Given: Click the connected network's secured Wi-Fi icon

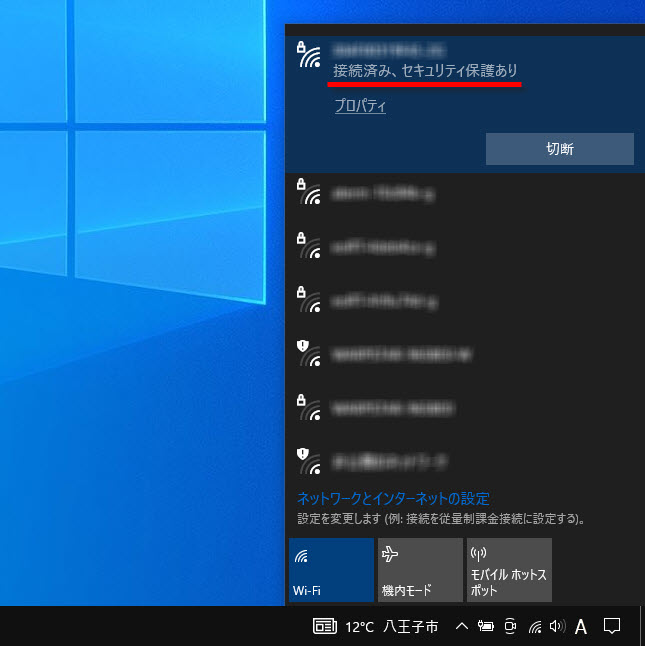Looking at the screenshot, I should (309, 55).
